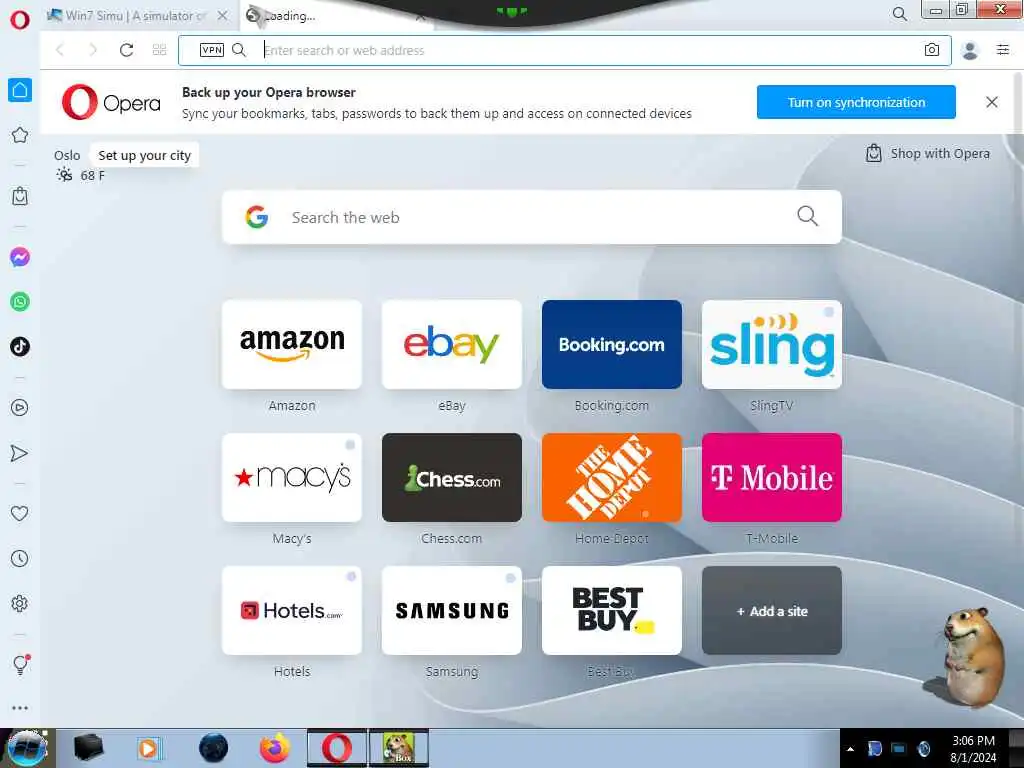Open the Chess.com speed dial tile
The height and width of the screenshot is (768, 1024).
point(452,477)
